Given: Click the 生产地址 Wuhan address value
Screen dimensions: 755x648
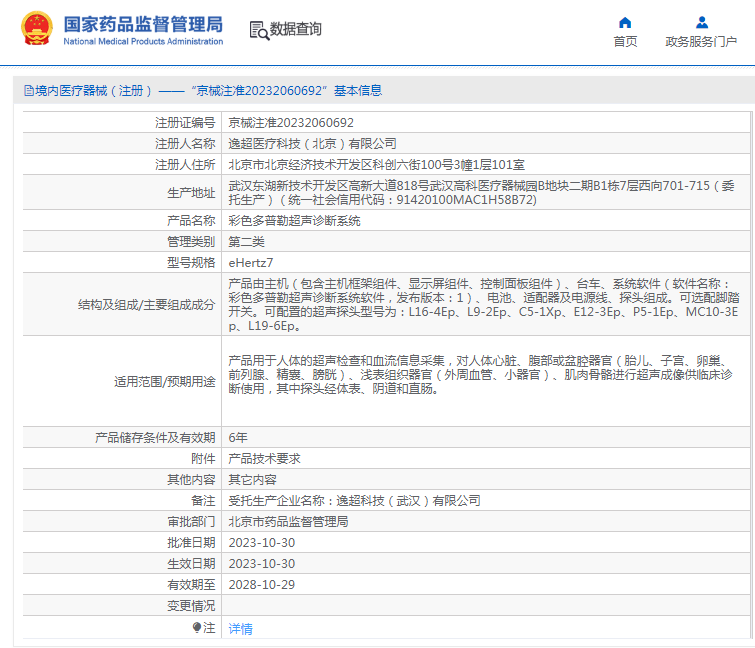Looking at the screenshot, I should point(482,193).
